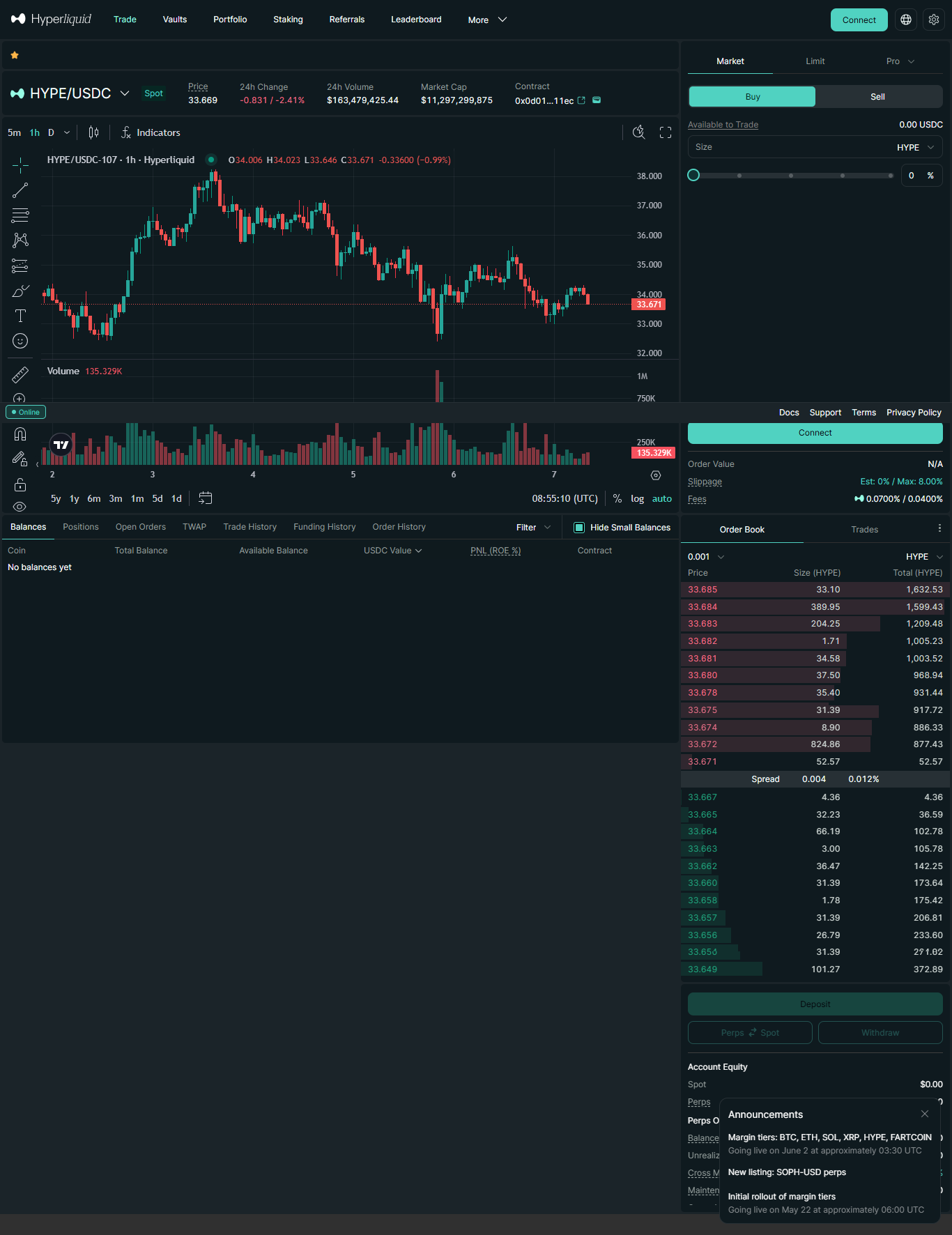The image size is (952, 1235).
Task: Open the Privacy Policy link
Action: tap(914, 413)
